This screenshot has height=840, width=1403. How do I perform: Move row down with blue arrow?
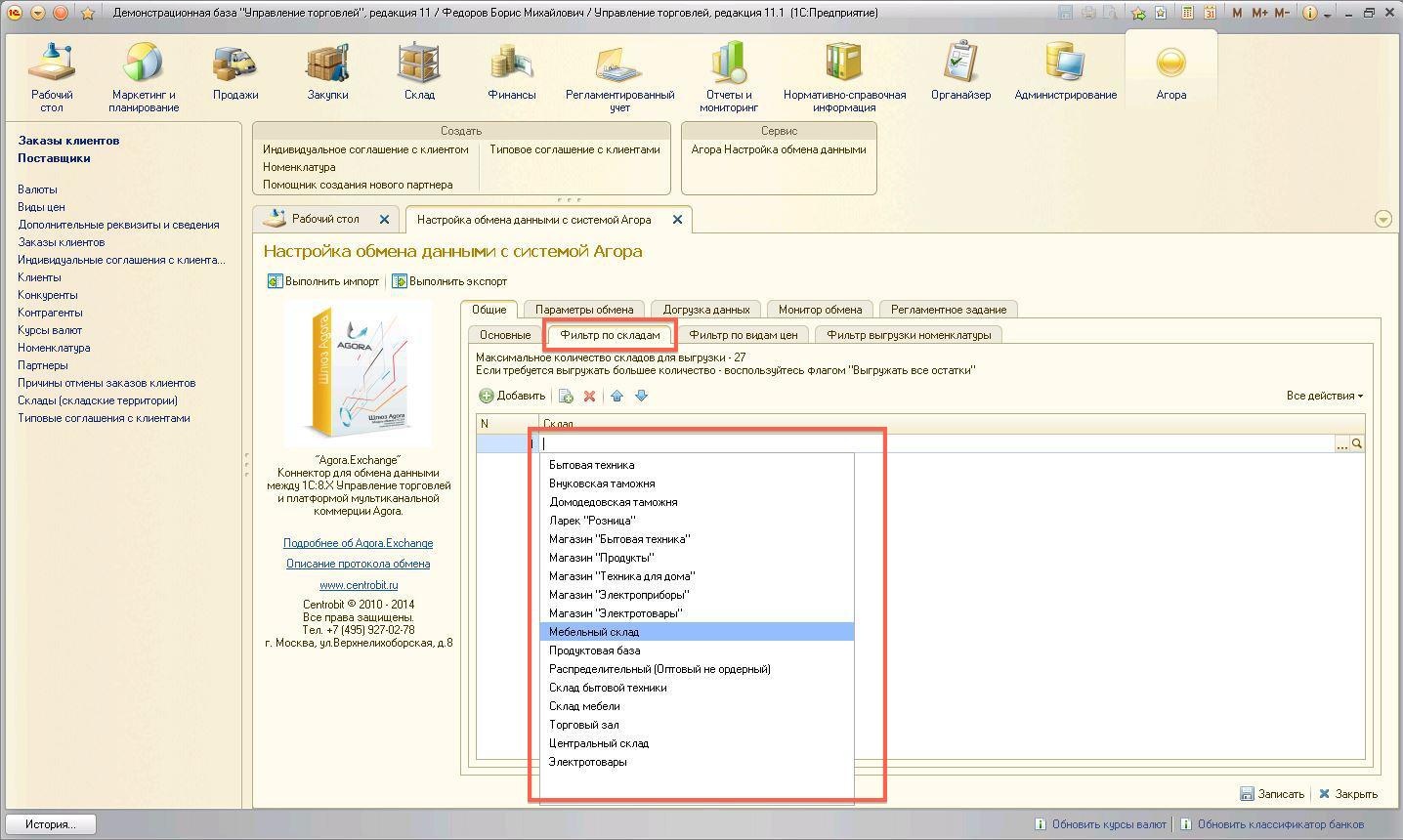coord(642,396)
